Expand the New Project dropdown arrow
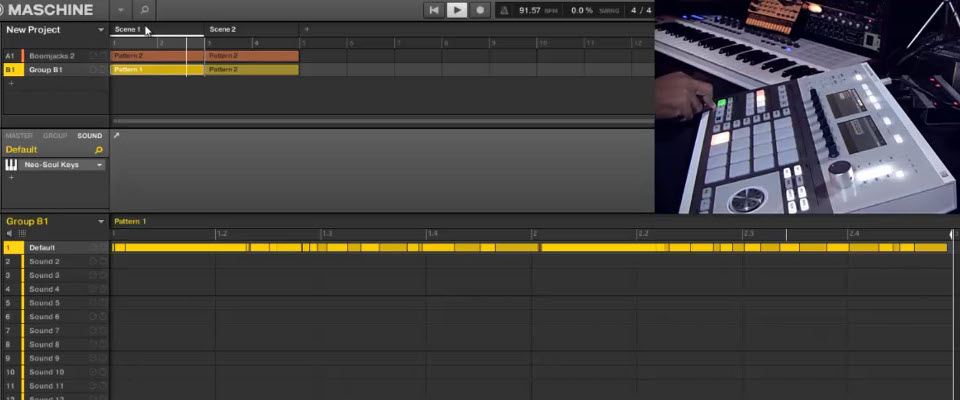Viewport: 960px width, 400px height. point(100,30)
